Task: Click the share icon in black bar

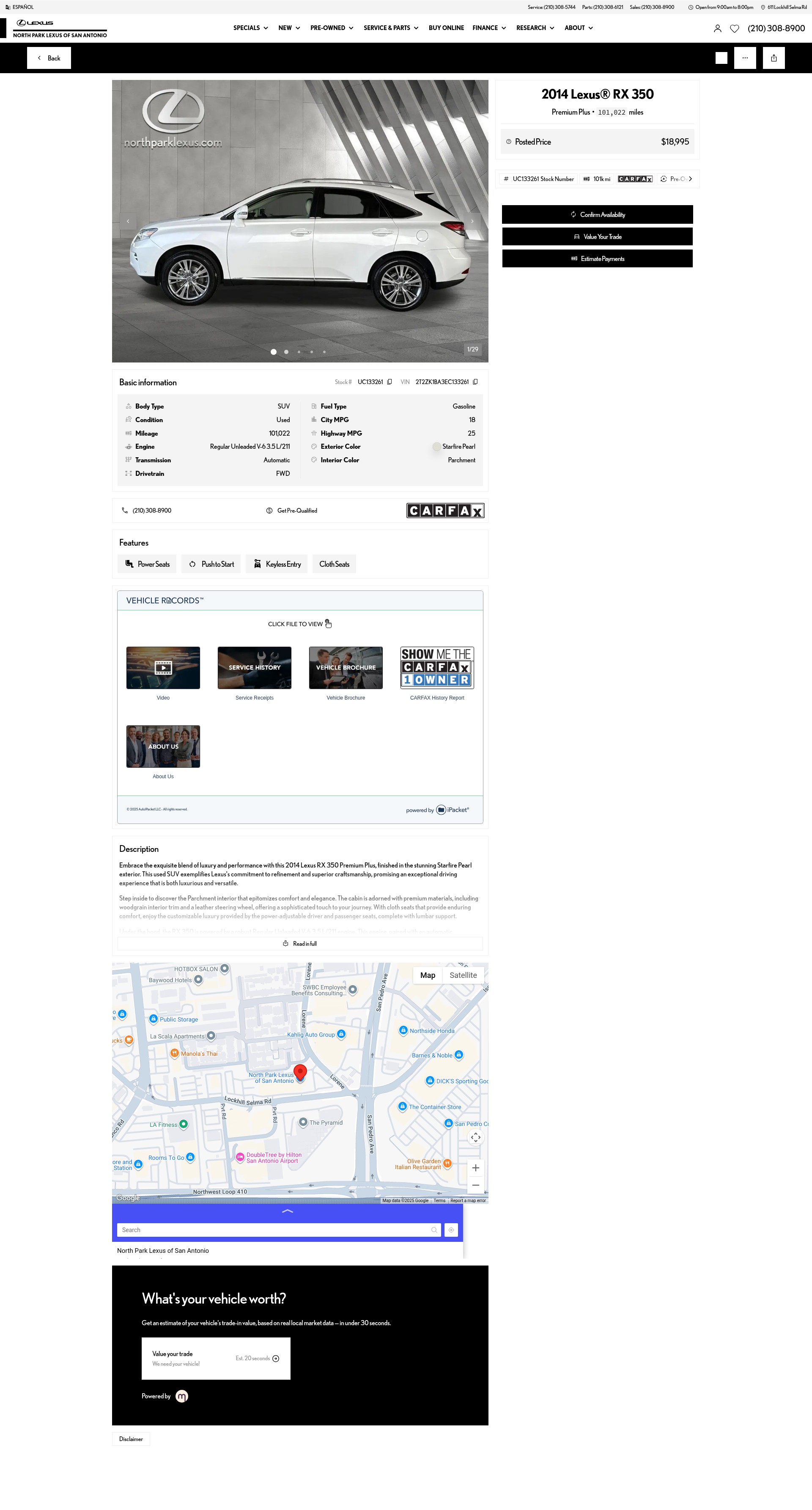Action: (x=774, y=58)
